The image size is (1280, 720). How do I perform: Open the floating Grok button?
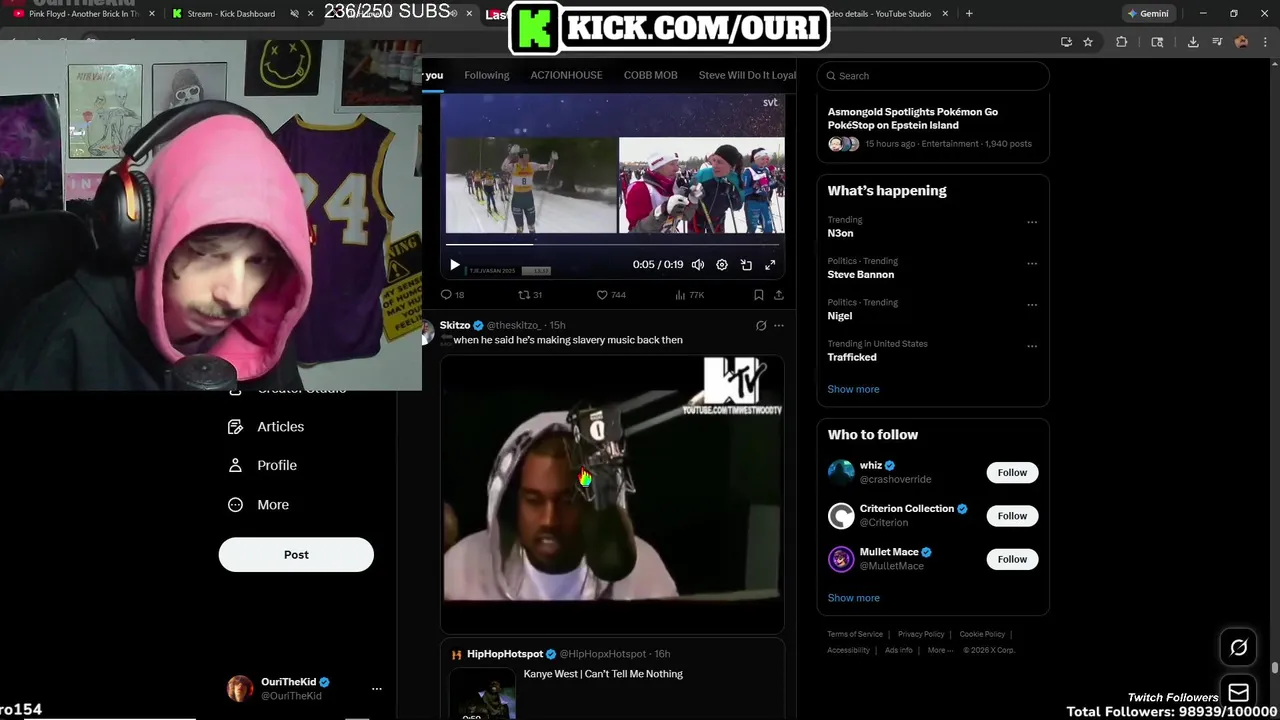(x=1238, y=648)
